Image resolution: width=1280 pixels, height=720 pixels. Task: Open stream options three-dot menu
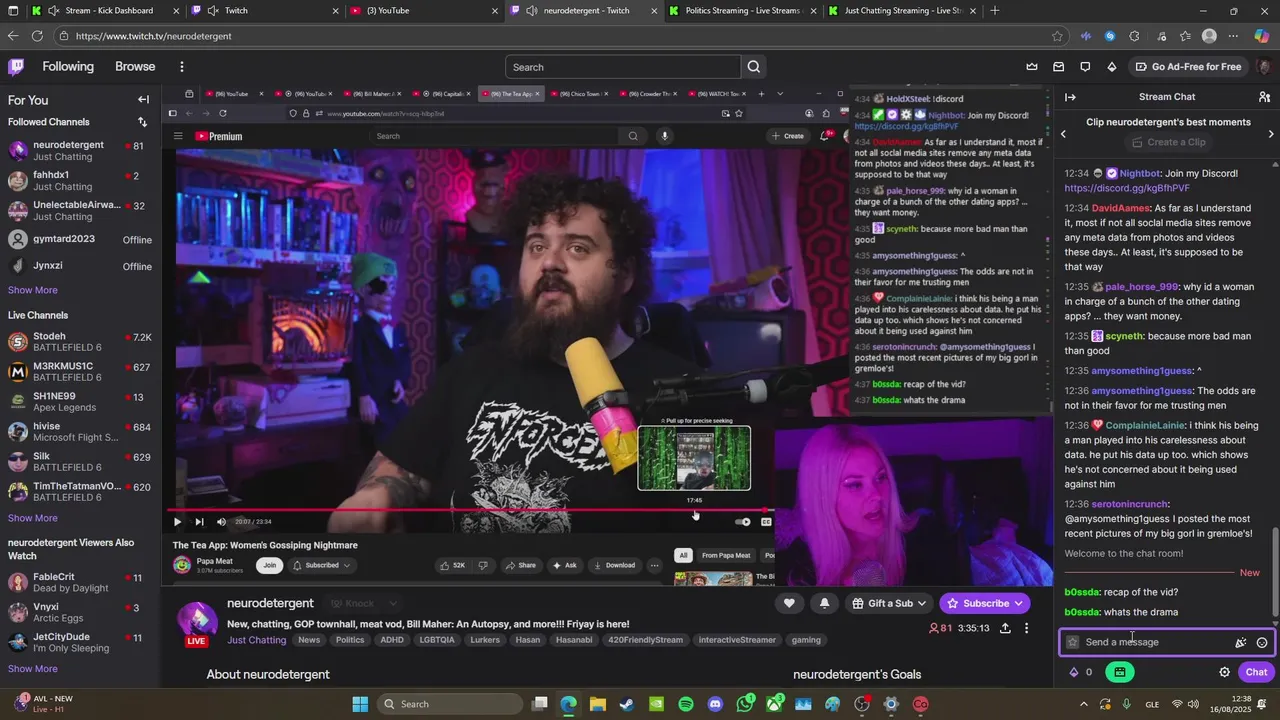click(x=1026, y=628)
